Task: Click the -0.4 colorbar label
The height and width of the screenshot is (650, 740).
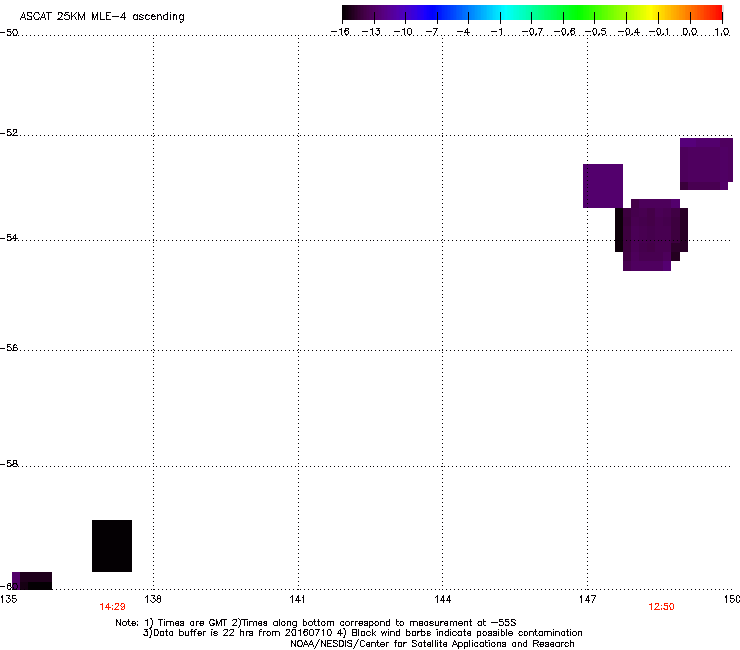Action: [x=629, y=32]
